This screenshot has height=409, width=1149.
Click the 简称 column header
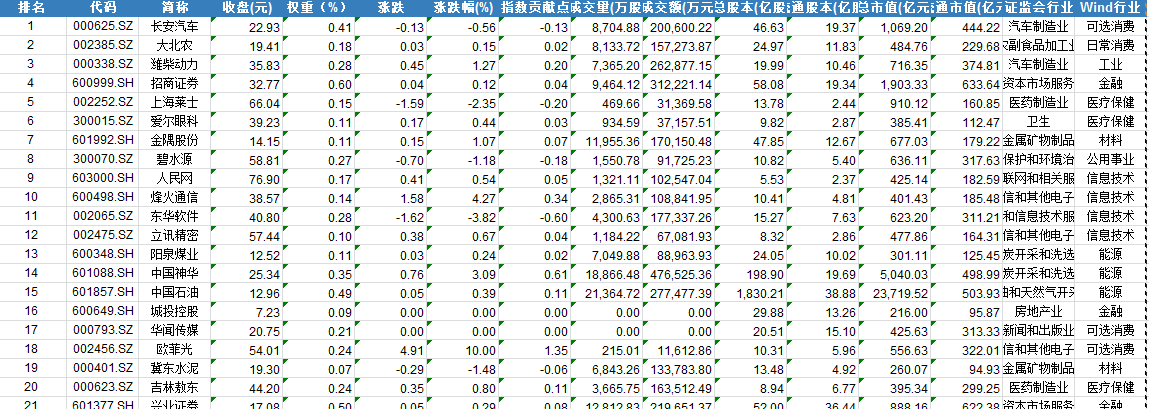(x=174, y=8)
